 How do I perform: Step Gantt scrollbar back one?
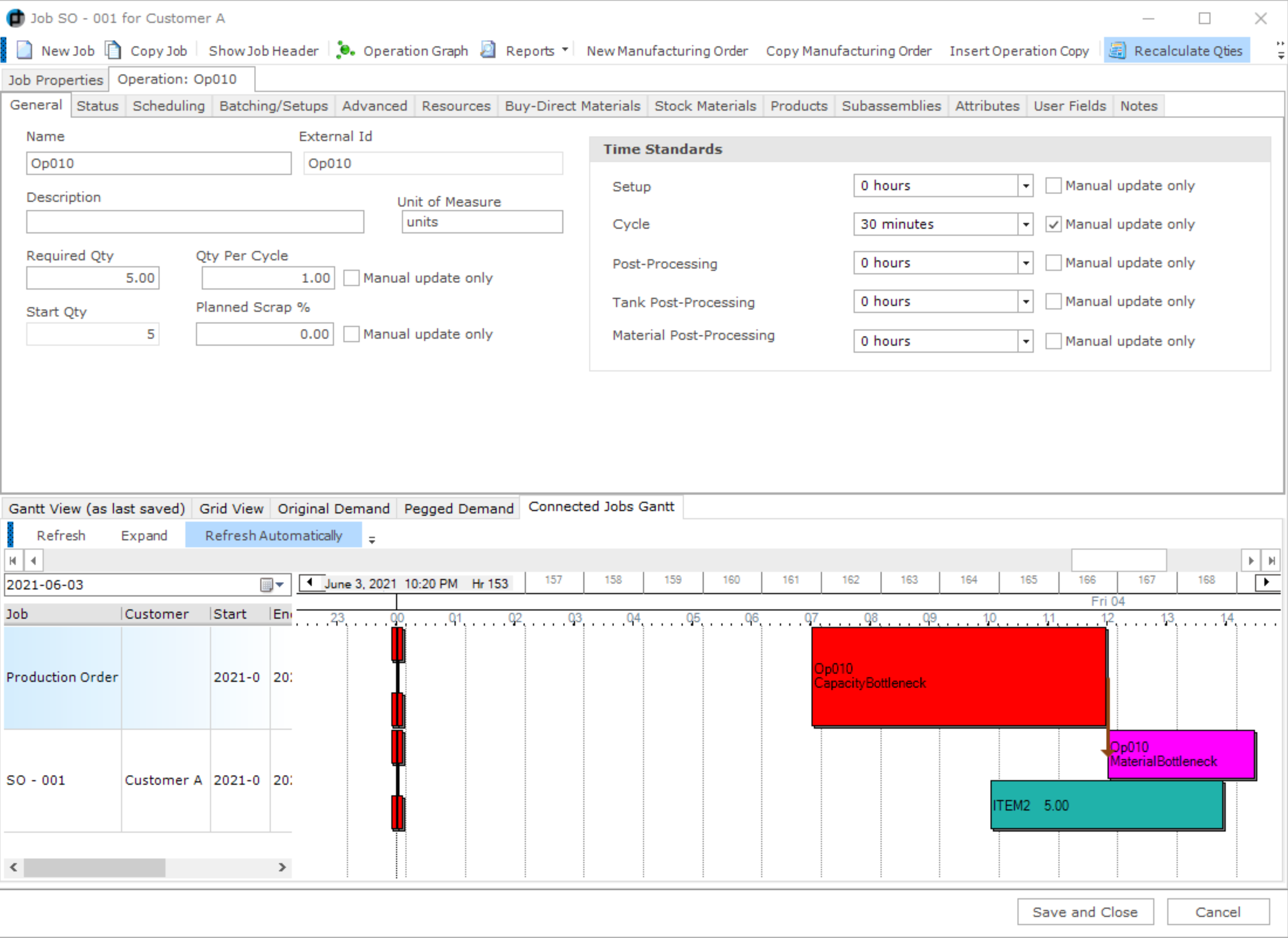(34, 561)
